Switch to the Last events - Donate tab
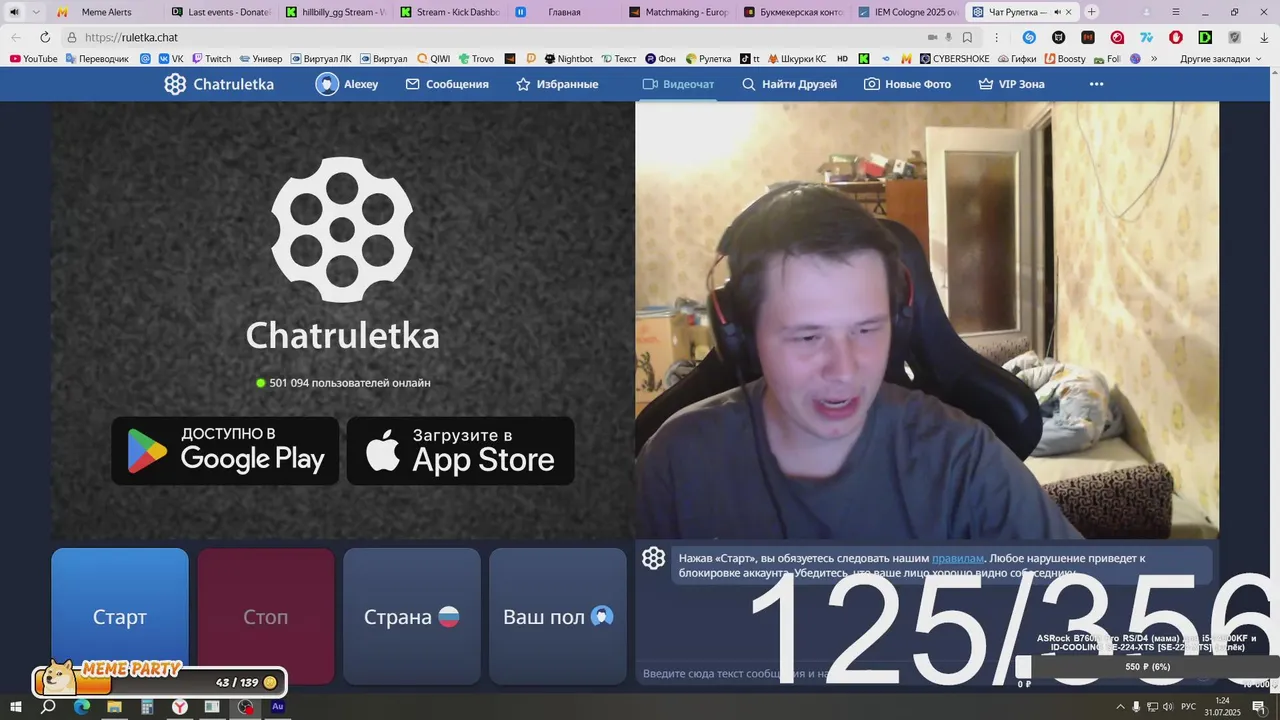Image resolution: width=1280 pixels, height=720 pixels. (220, 12)
